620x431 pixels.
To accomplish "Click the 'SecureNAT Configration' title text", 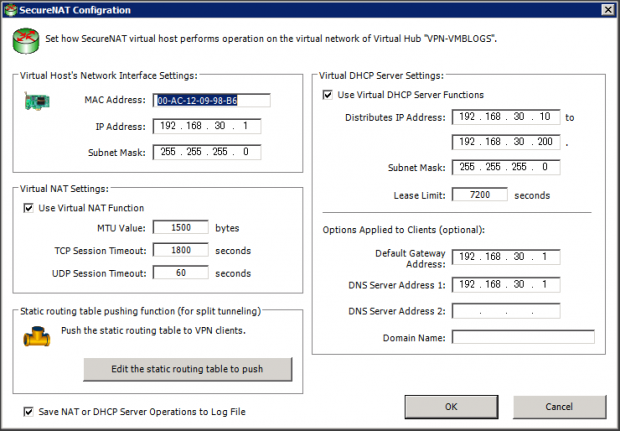I will pos(75,10).
